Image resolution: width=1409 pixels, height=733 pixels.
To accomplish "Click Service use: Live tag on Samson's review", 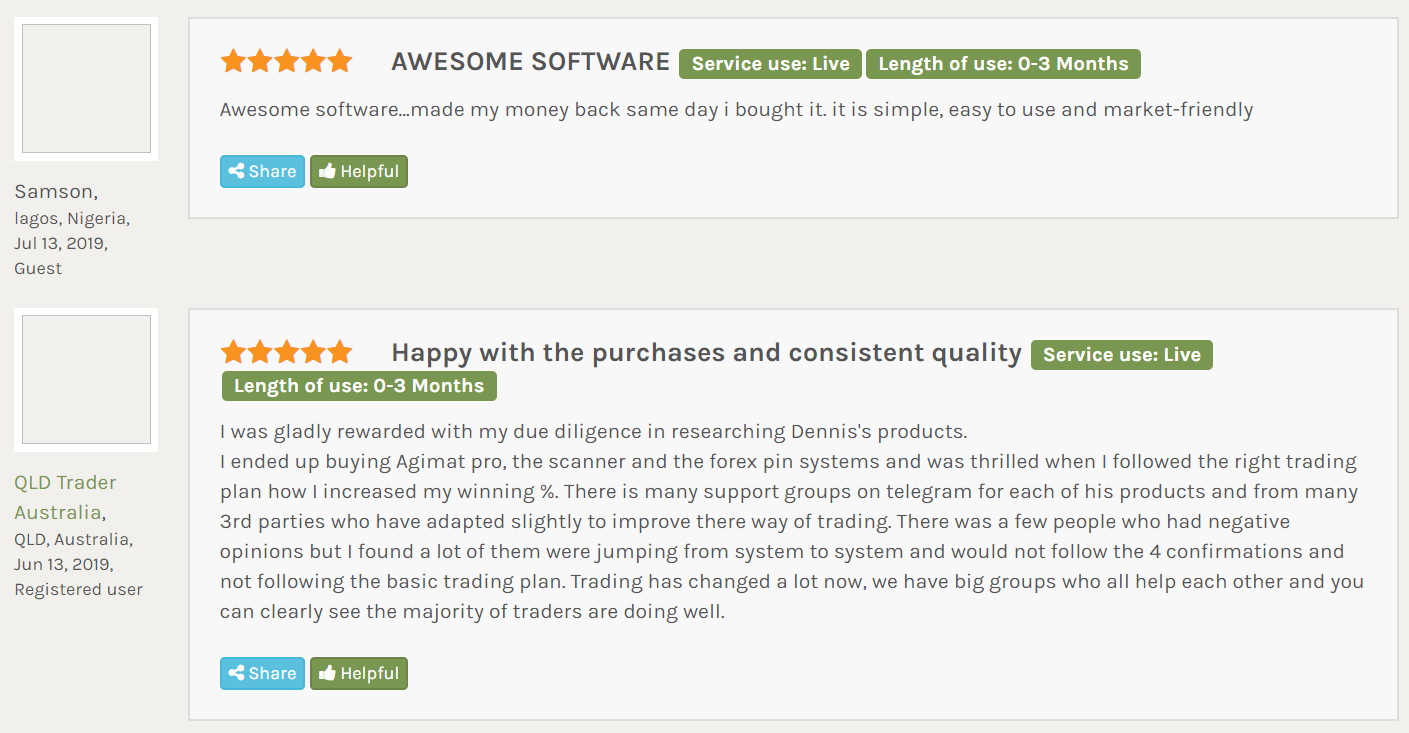I will coord(770,64).
